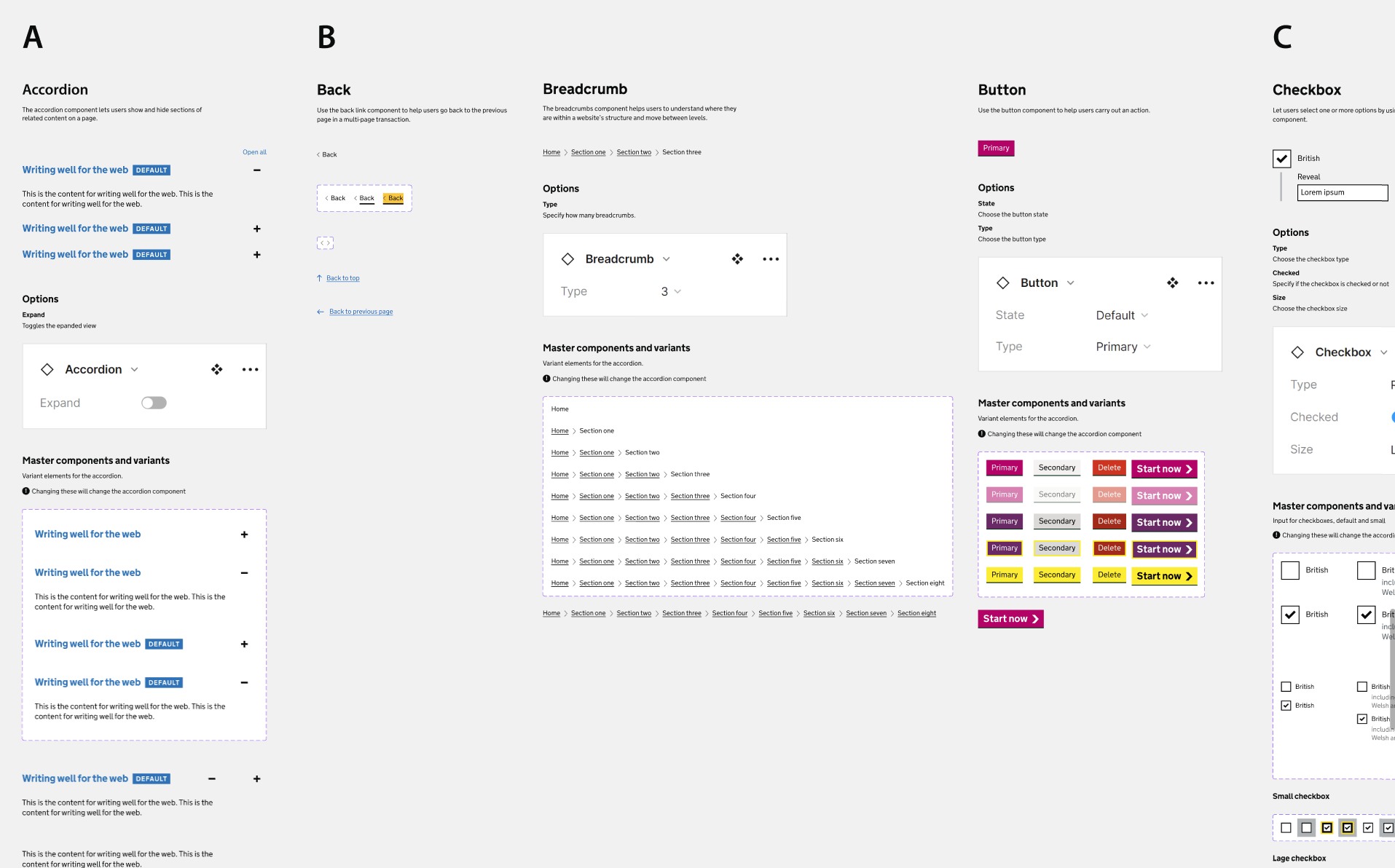Click the yellow highlighted Back variant
Image resolution: width=1395 pixels, height=868 pixels.
coord(393,198)
